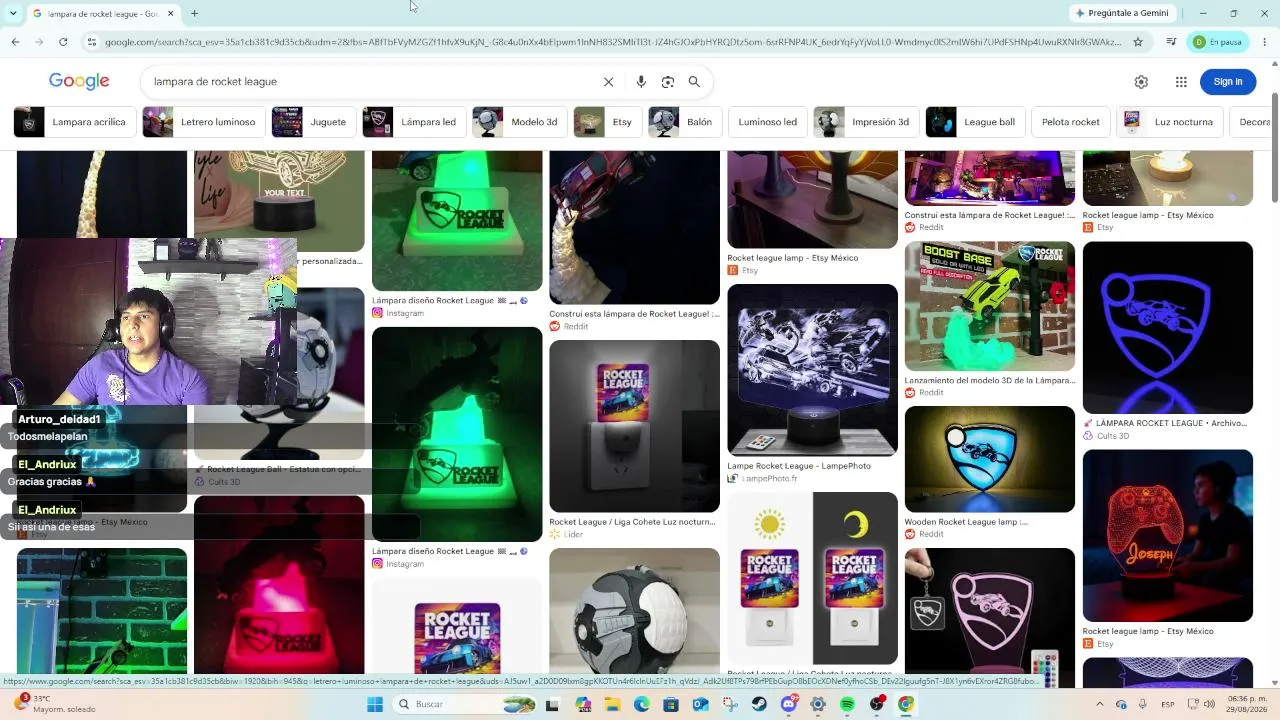Viewport: 1280px width, 720px height.
Task: Pick the Luz nocturna filter chip
Action: click(1169, 122)
